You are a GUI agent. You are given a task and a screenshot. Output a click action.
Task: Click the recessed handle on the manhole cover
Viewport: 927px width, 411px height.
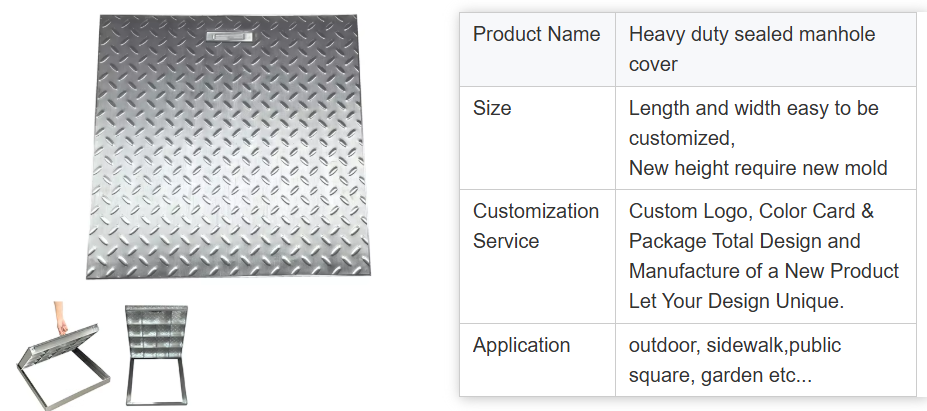229,37
